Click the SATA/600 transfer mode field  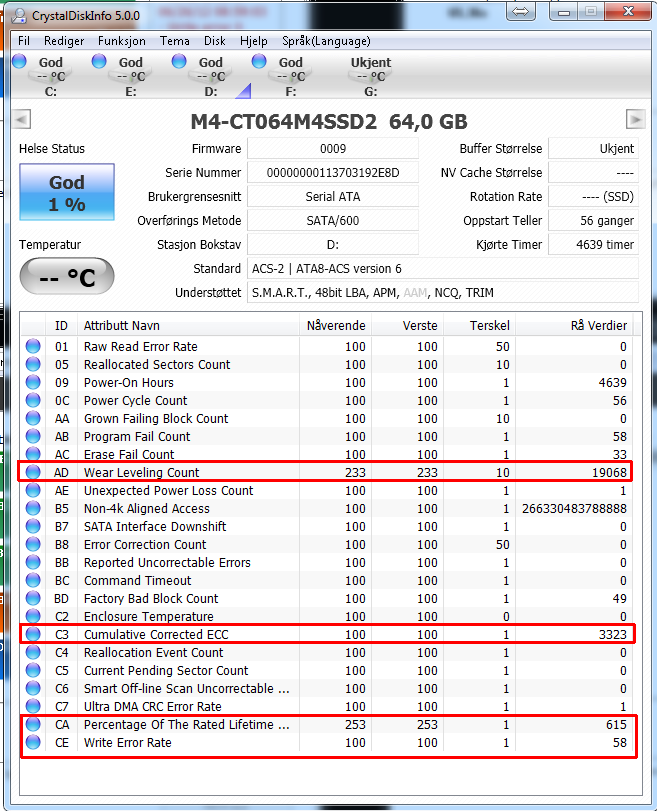pyautogui.click(x=333, y=221)
